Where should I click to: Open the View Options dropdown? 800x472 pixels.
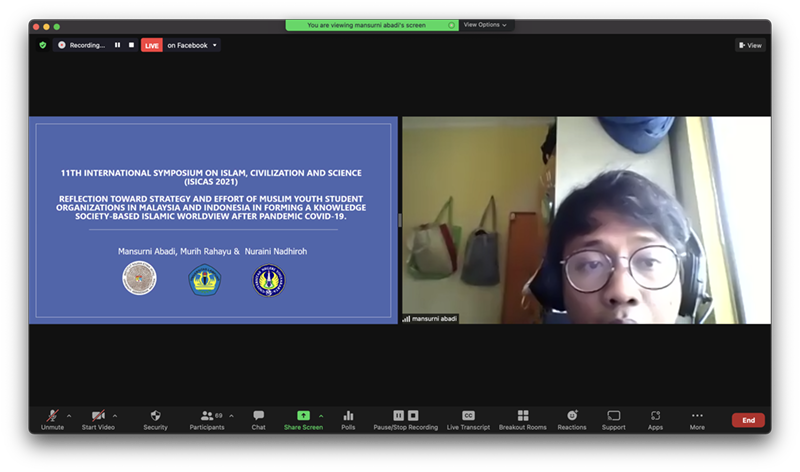coord(485,25)
